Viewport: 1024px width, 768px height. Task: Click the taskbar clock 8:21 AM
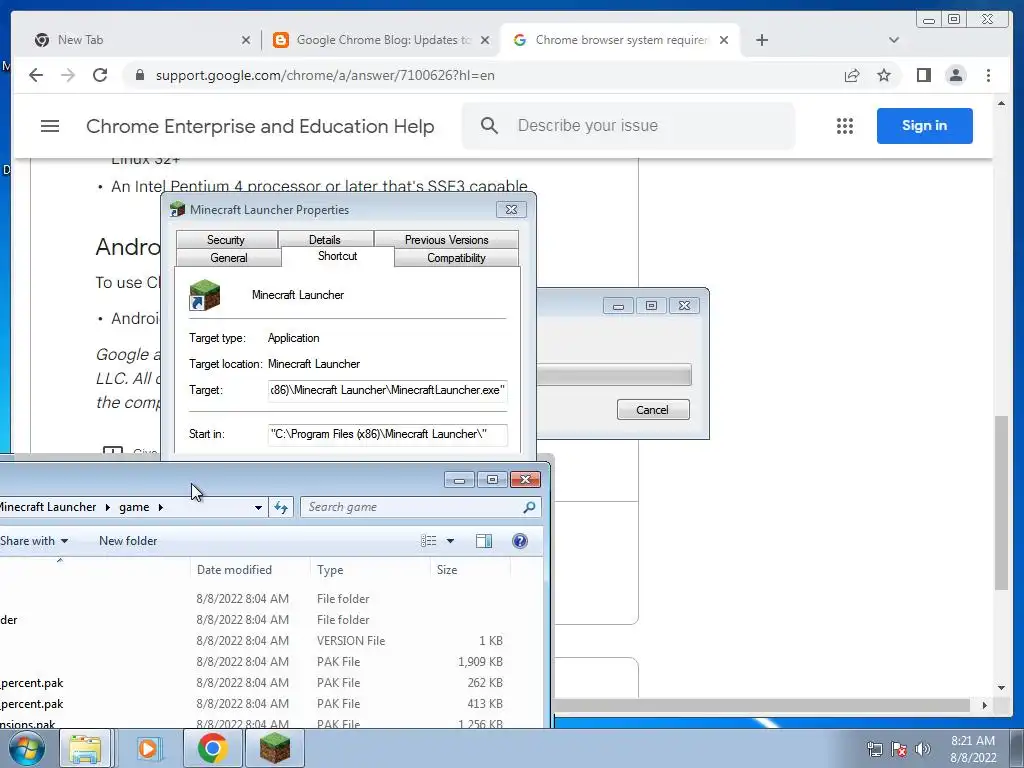(973, 749)
